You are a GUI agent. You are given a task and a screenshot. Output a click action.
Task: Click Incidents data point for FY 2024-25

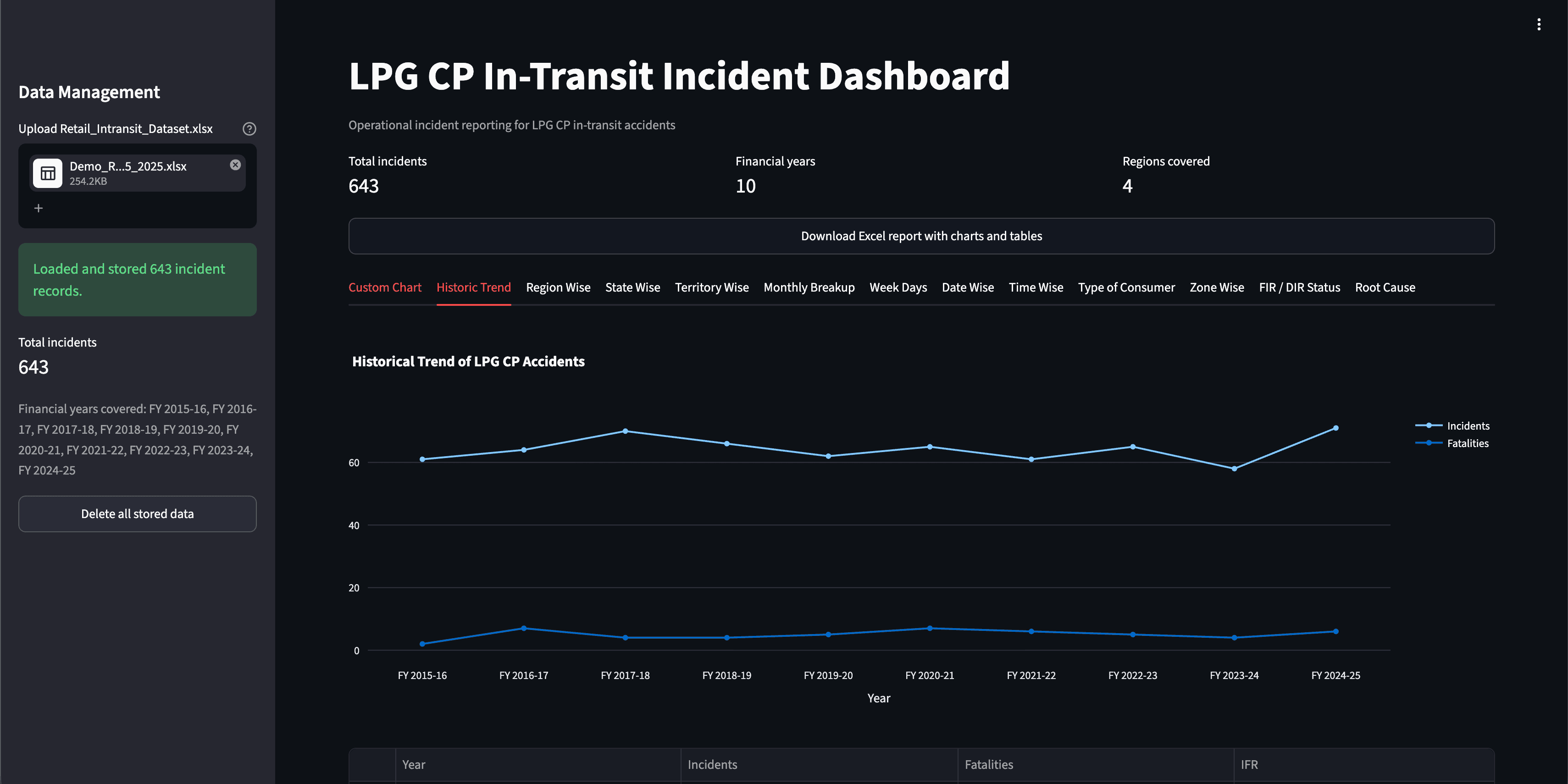[x=1335, y=428]
